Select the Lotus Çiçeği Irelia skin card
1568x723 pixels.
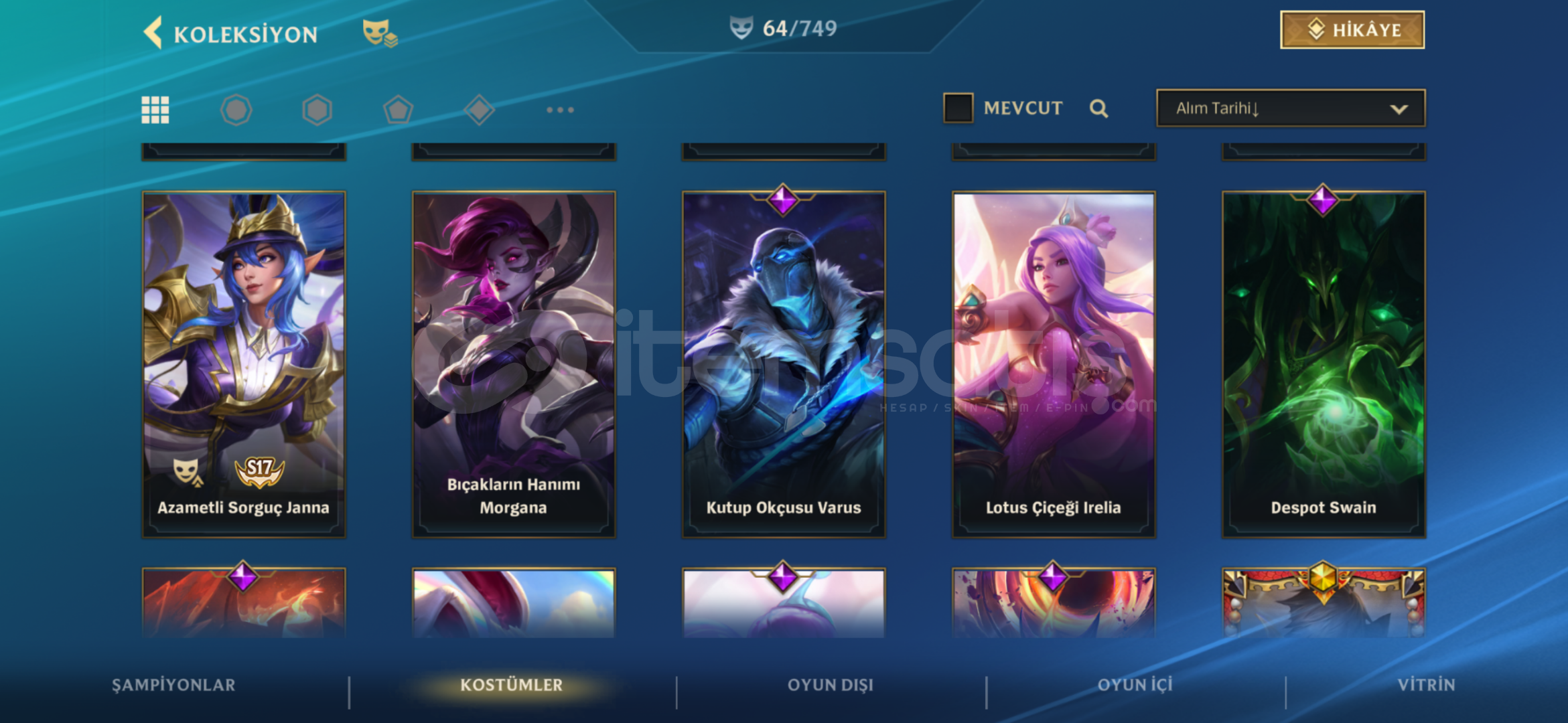pyautogui.click(x=1054, y=364)
